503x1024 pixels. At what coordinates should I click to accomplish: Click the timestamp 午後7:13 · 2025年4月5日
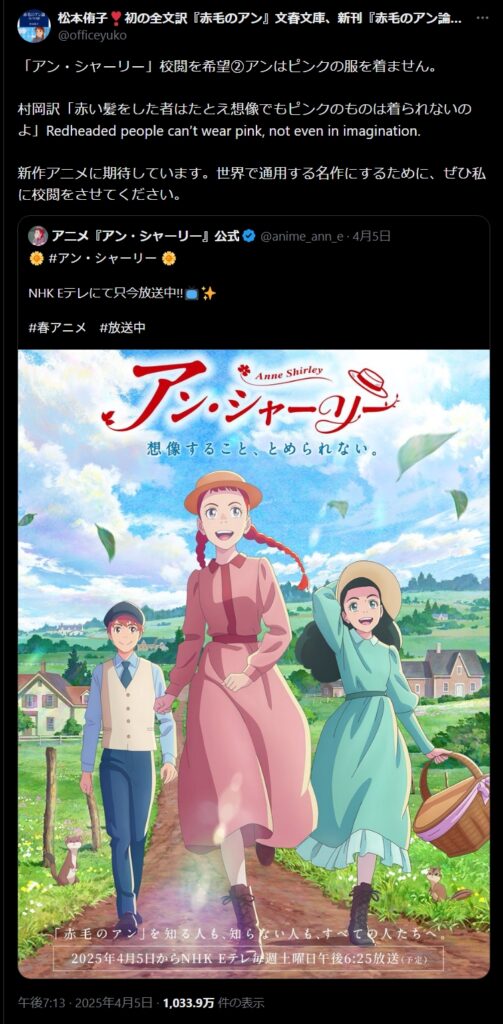(x=82, y=1002)
